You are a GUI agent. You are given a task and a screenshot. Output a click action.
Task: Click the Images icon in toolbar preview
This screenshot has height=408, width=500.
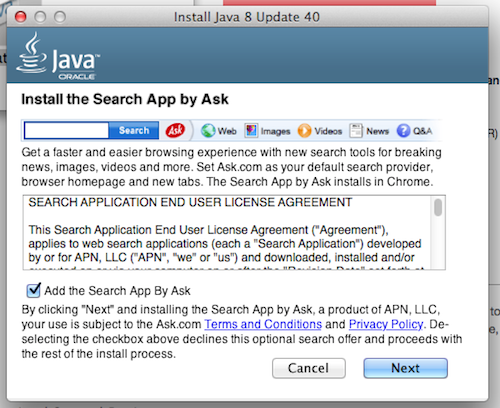click(251, 131)
